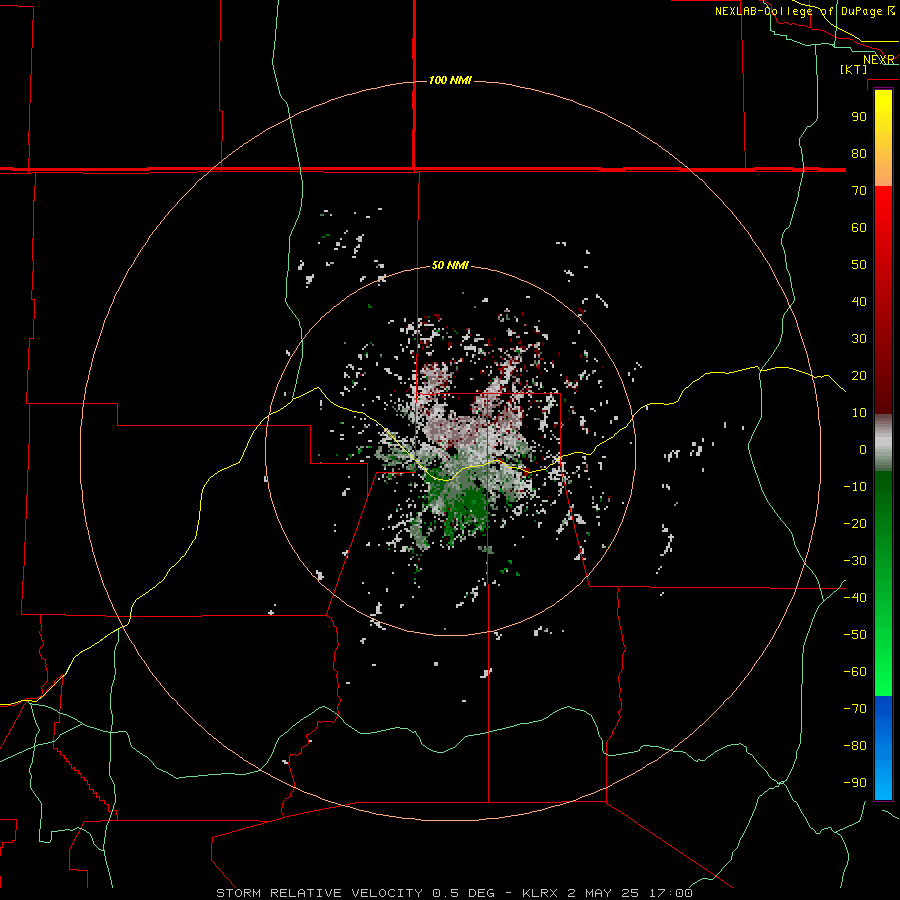The width and height of the screenshot is (900, 900).
Task: Click the -50 value on velocity scale
Action: click(x=855, y=635)
